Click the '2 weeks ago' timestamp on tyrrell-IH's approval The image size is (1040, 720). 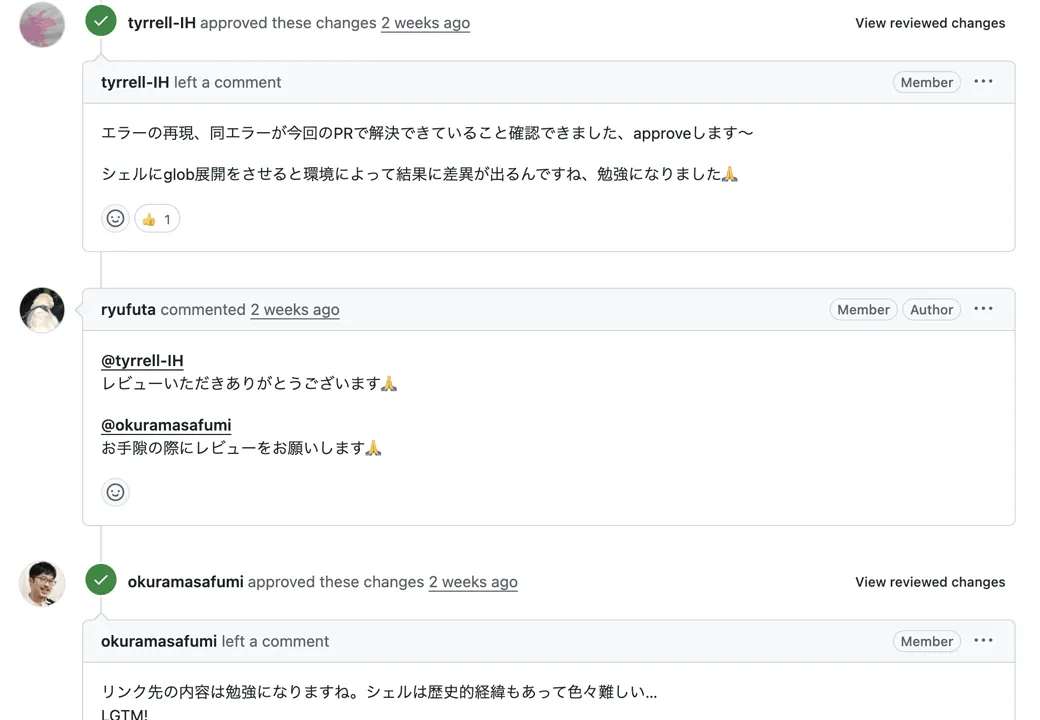point(425,23)
